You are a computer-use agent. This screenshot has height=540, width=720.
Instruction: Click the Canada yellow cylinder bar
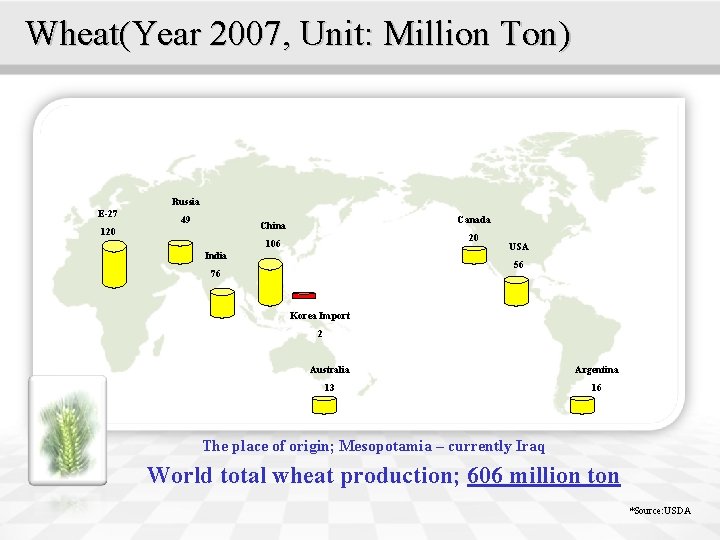[x=474, y=255]
